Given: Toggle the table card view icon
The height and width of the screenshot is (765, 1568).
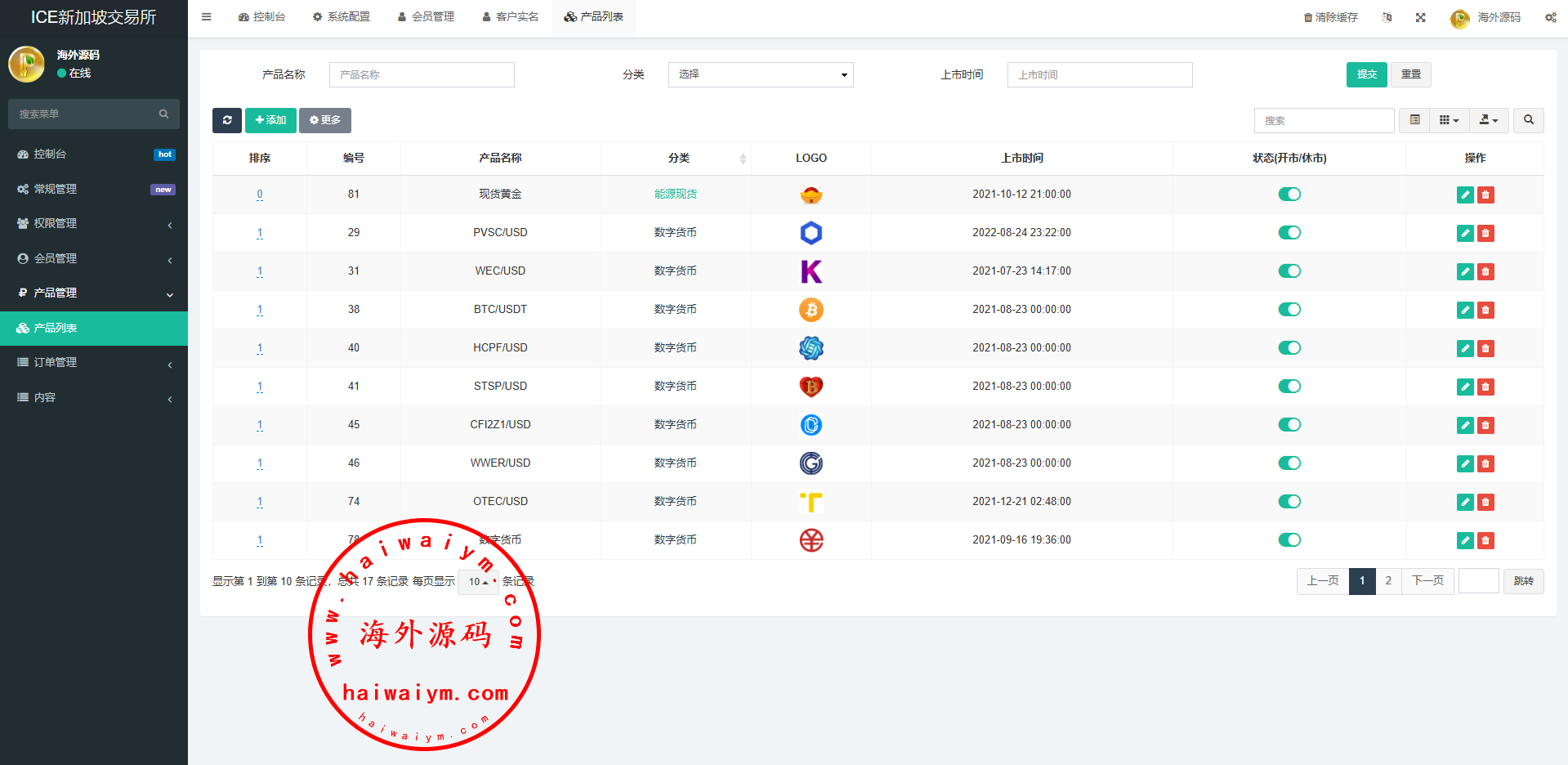Looking at the screenshot, I should tap(1414, 120).
